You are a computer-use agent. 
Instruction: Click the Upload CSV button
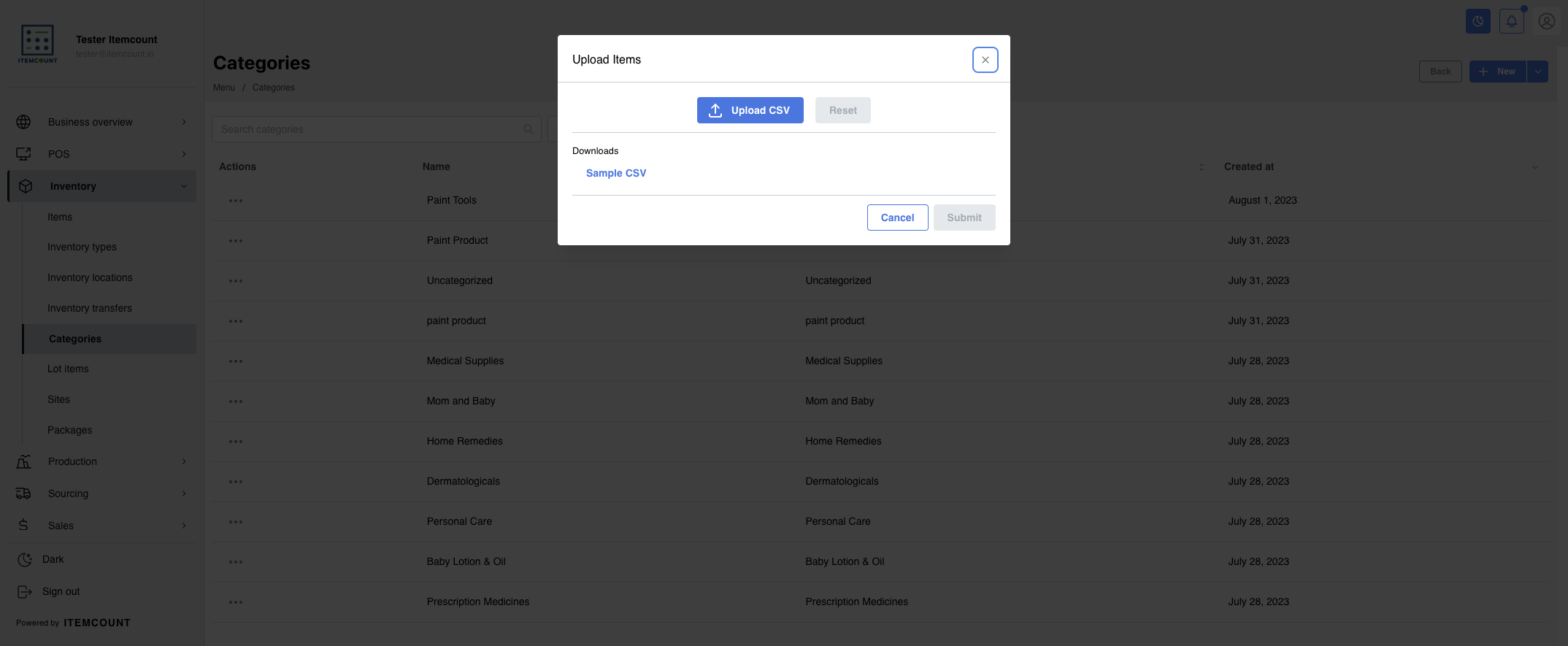pos(750,110)
